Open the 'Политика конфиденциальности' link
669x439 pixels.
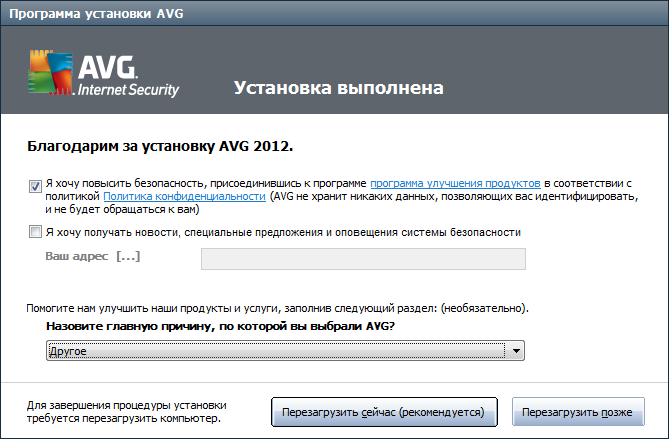(x=184, y=196)
